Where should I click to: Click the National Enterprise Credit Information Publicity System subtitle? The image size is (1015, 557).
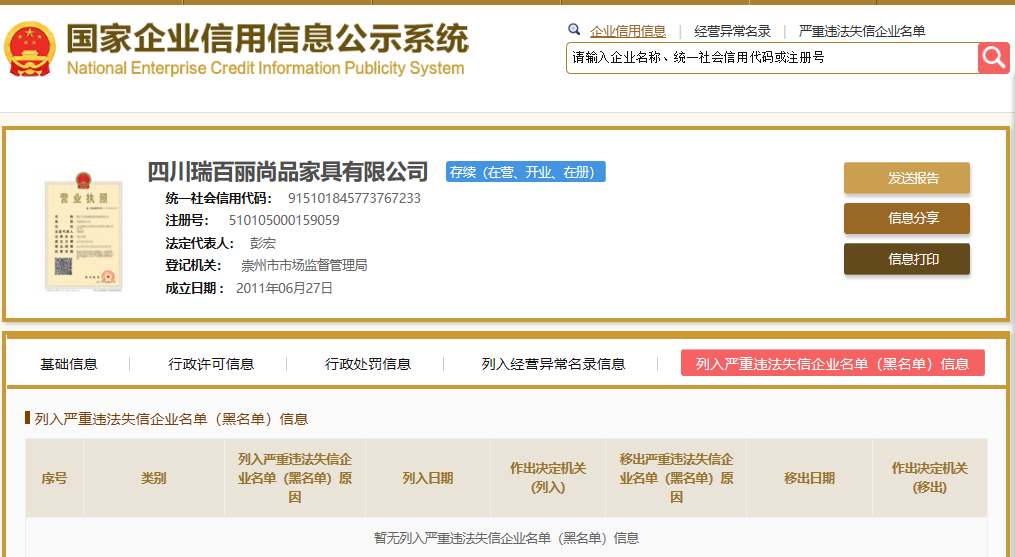tap(265, 68)
